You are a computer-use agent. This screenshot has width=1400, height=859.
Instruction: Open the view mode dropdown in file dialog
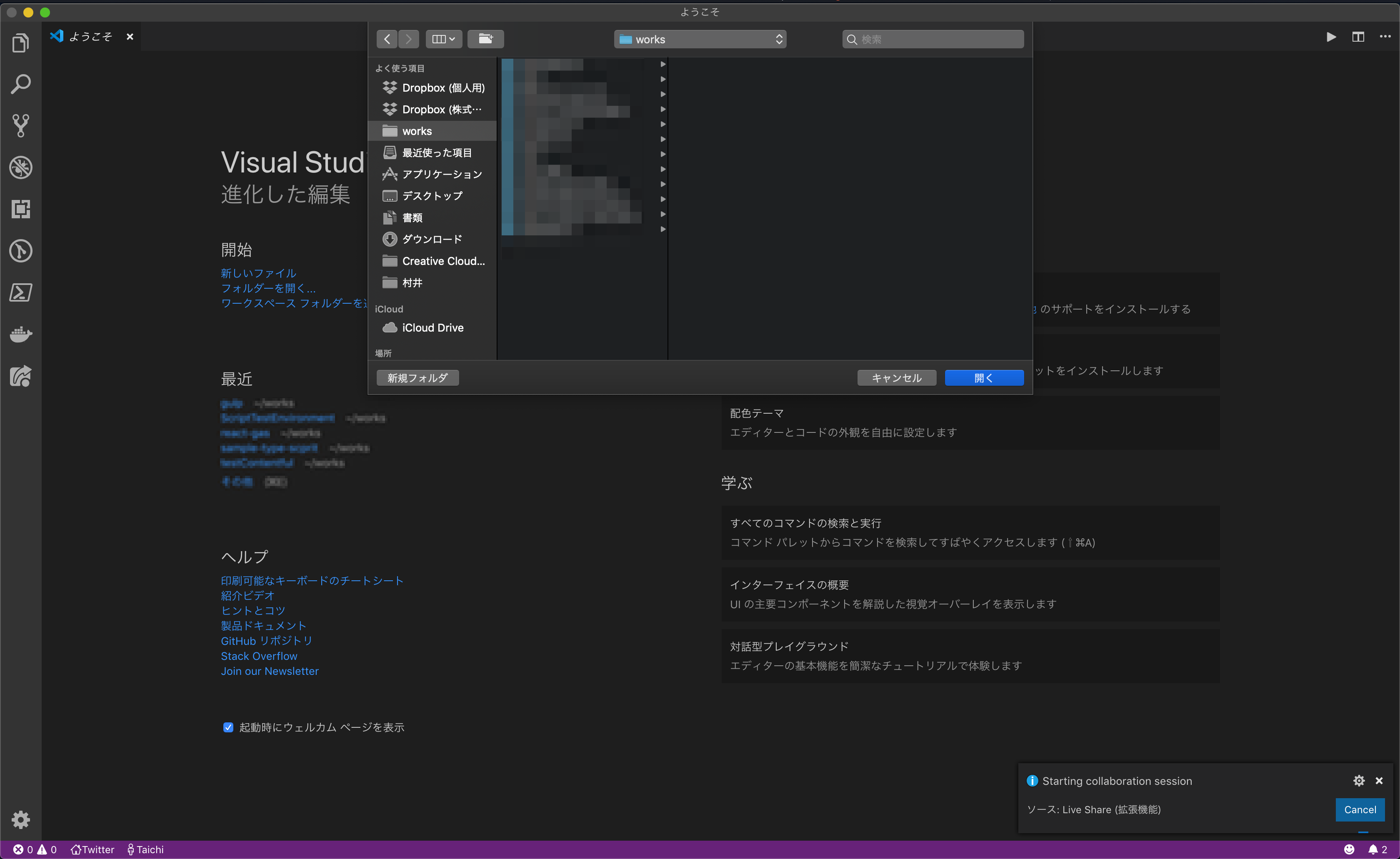tap(444, 39)
